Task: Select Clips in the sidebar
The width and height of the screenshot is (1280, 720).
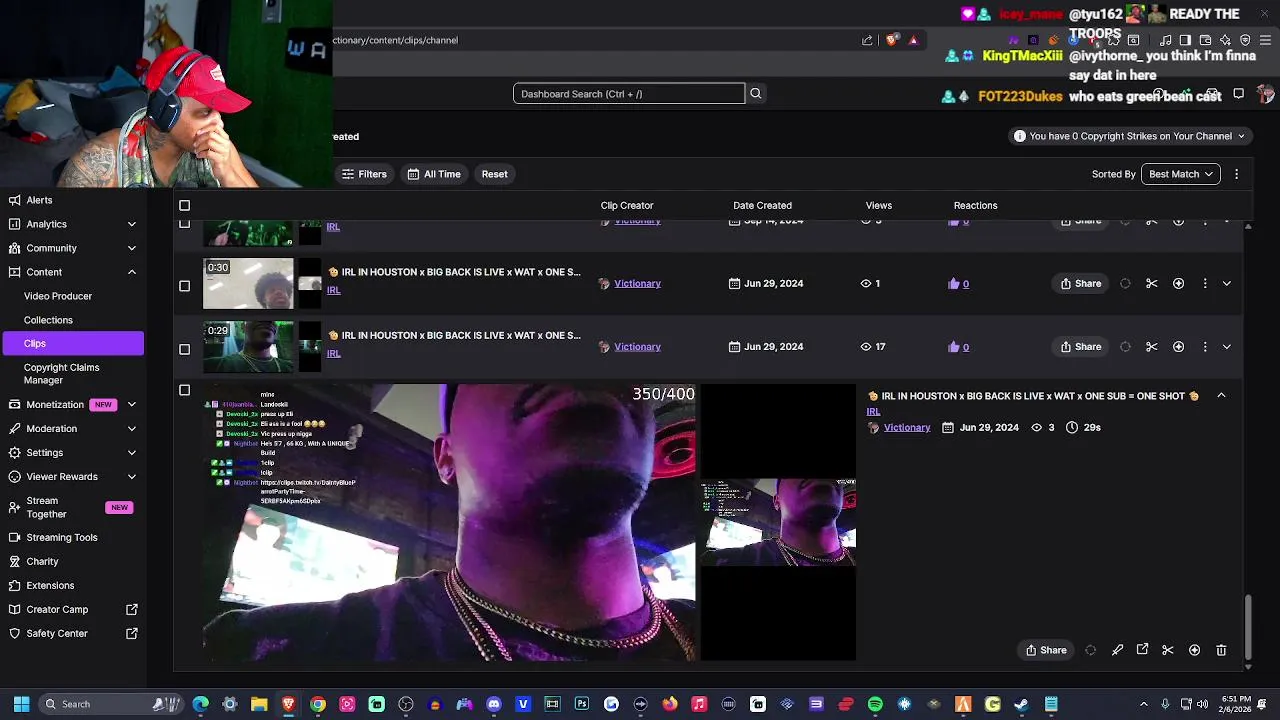Action: point(72,344)
